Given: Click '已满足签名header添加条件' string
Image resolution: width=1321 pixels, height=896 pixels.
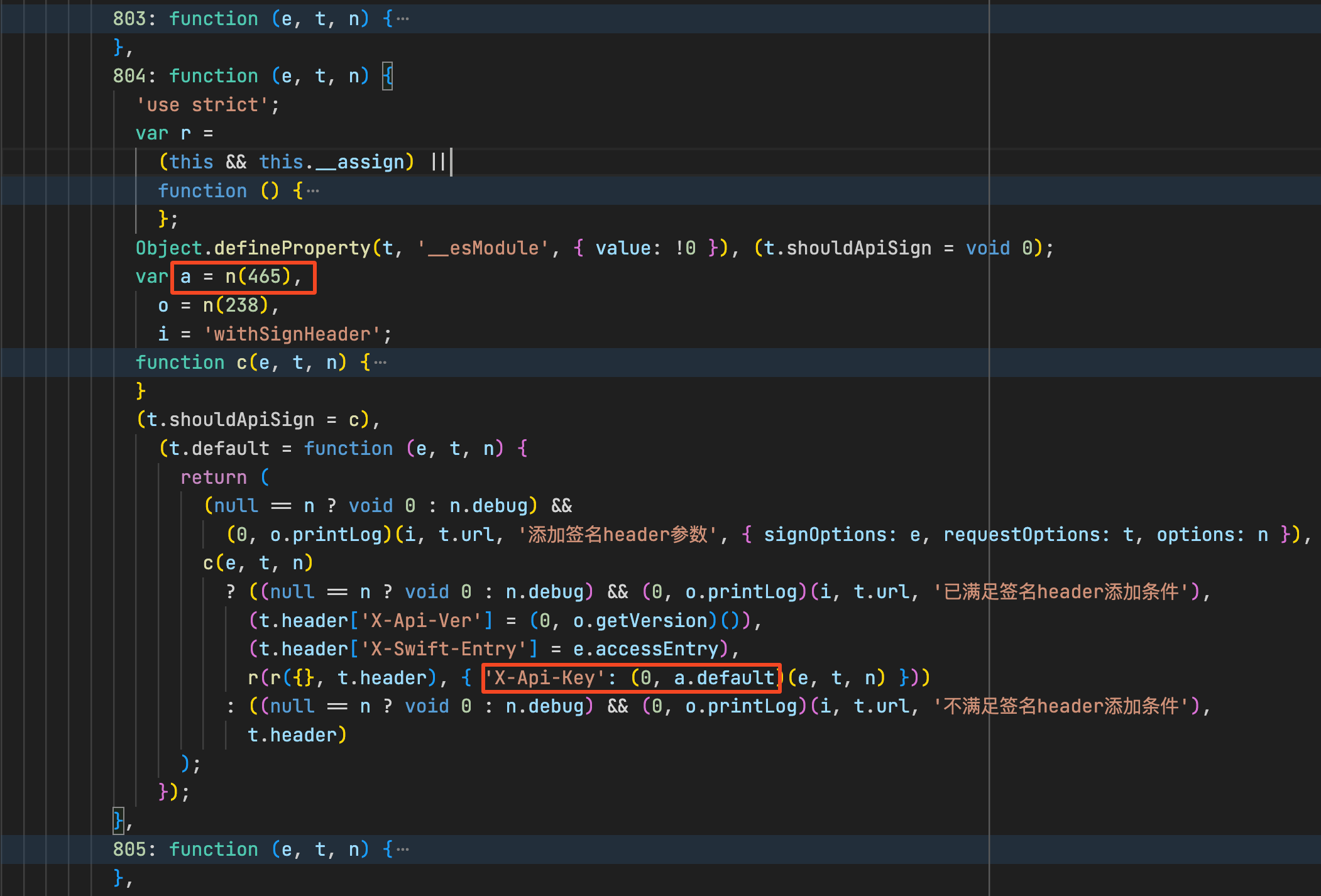Looking at the screenshot, I should pyautogui.click(x=1061, y=592).
